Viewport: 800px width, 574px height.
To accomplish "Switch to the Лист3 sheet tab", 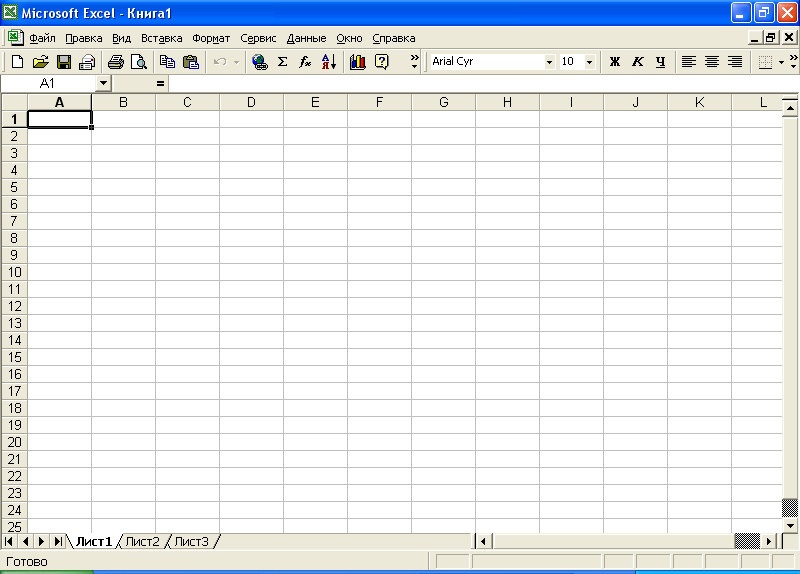I will (191, 541).
